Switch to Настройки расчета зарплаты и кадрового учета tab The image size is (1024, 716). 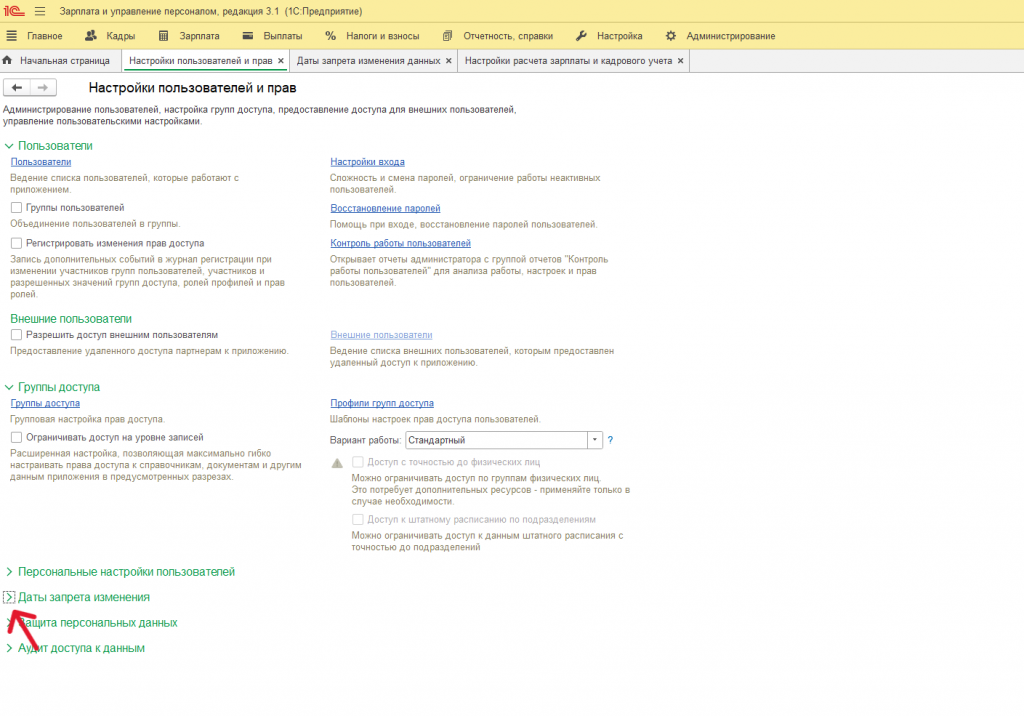click(568, 61)
